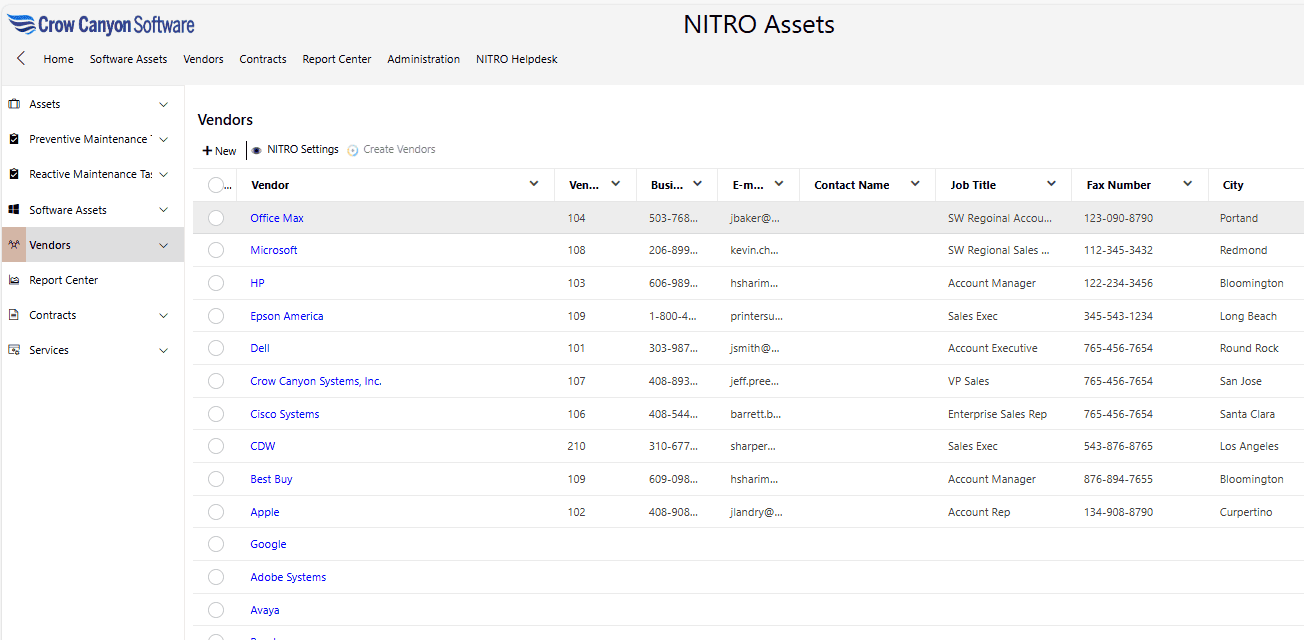Open Administration in top navigation
The height and width of the screenshot is (640, 1304).
(424, 59)
